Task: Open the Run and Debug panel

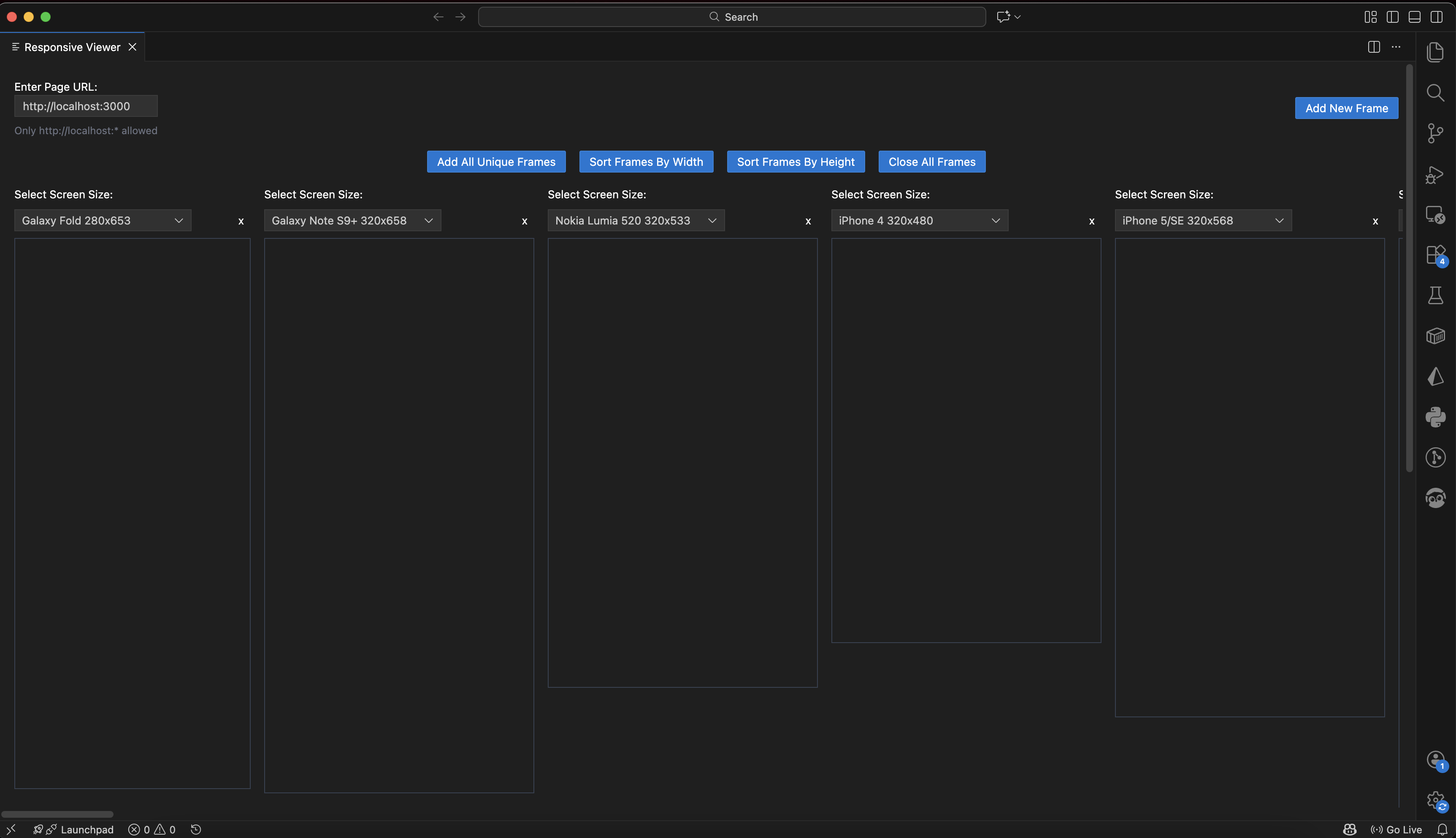Action: point(1435,174)
